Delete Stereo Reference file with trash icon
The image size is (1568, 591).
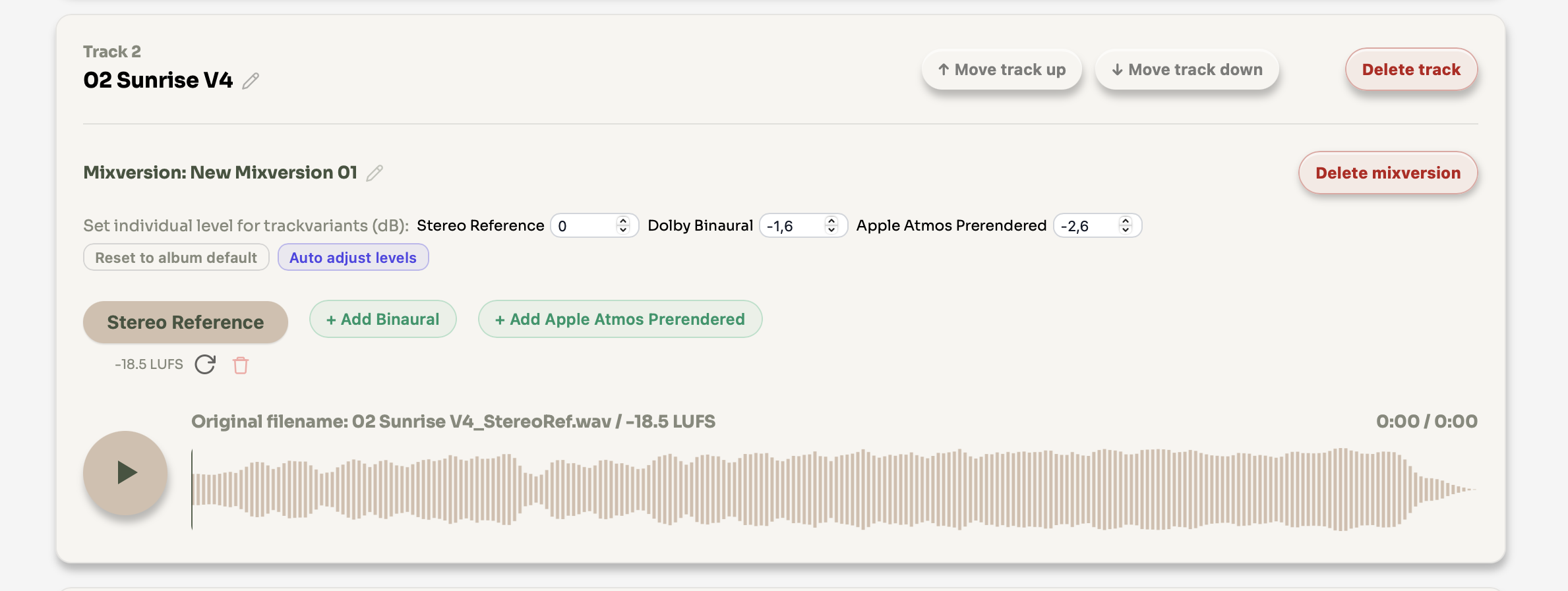pos(241,365)
